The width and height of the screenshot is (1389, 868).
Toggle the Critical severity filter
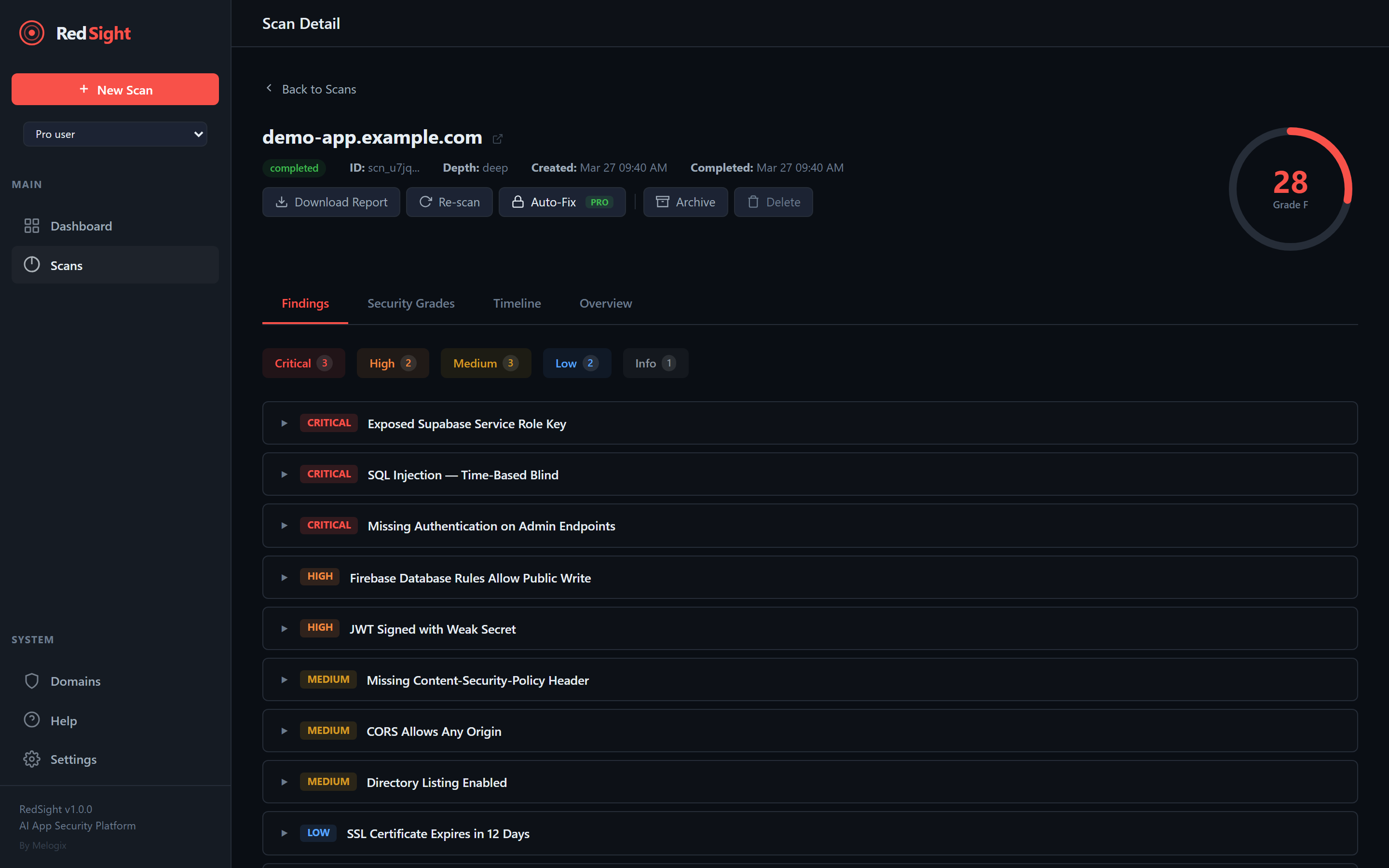(x=303, y=363)
